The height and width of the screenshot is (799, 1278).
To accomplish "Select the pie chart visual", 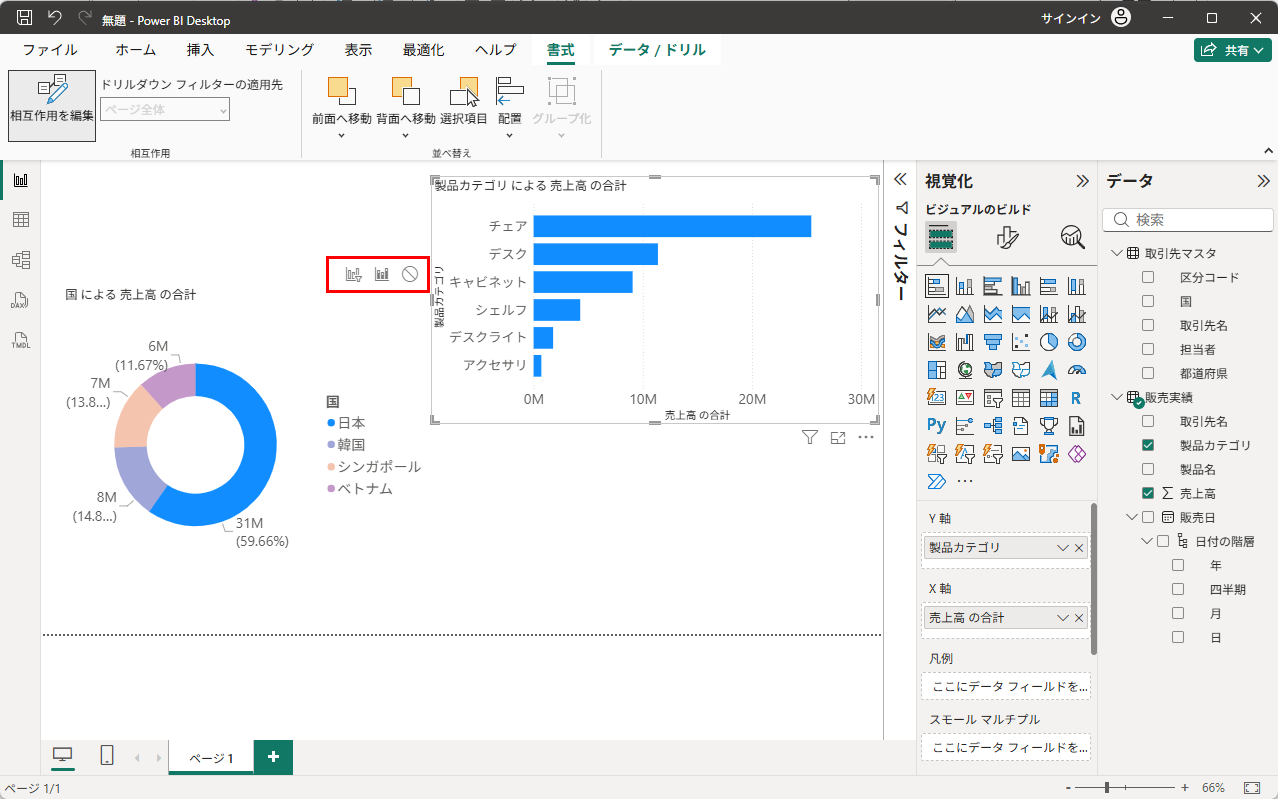I will [1049, 343].
